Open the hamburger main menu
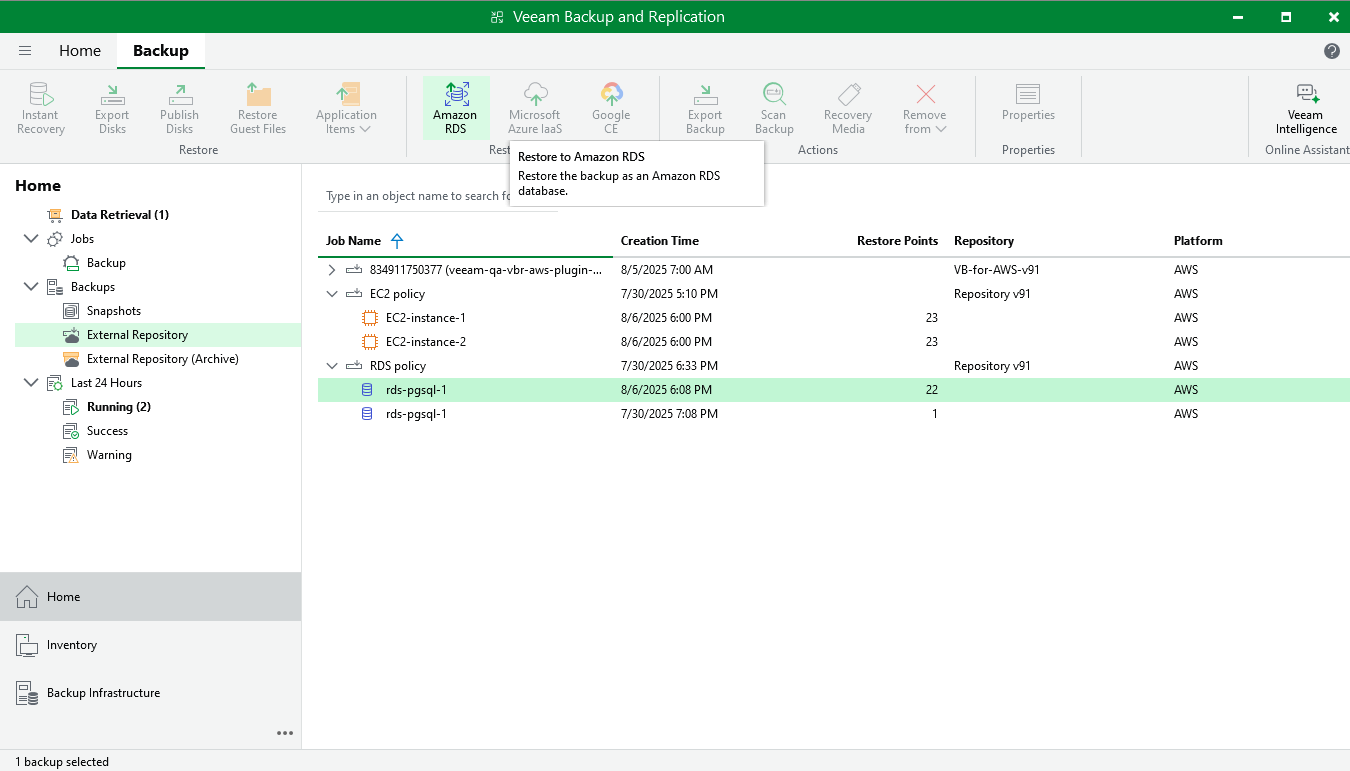1350x771 pixels. click(25, 51)
